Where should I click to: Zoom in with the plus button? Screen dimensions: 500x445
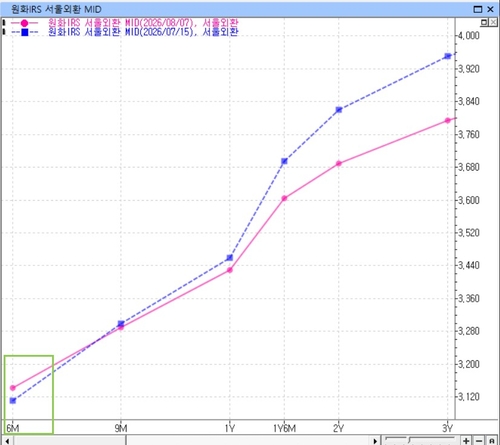(x=466, y=441)
